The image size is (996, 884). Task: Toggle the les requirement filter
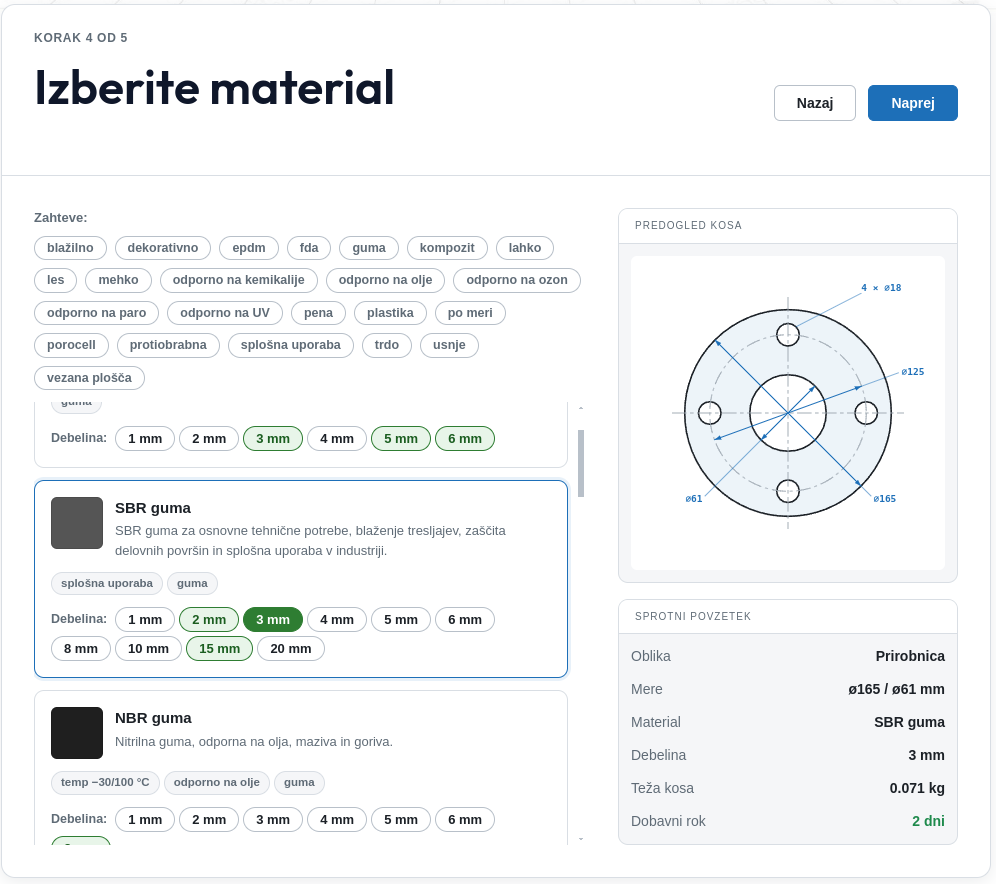tap(55, 280)
